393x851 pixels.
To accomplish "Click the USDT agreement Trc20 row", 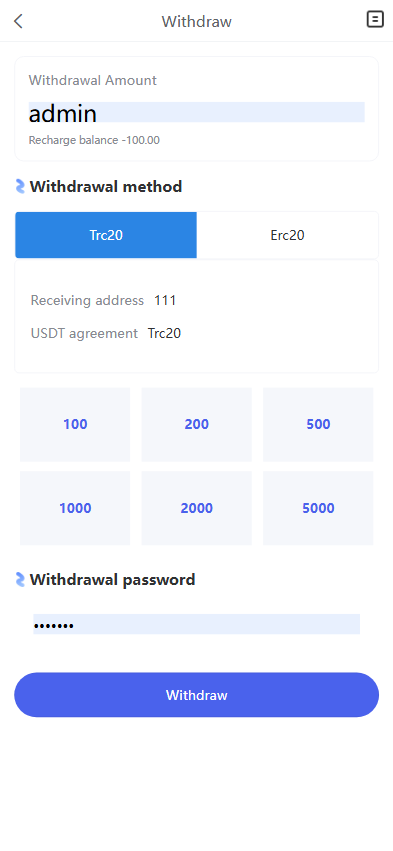I will [x=106, y=333].
